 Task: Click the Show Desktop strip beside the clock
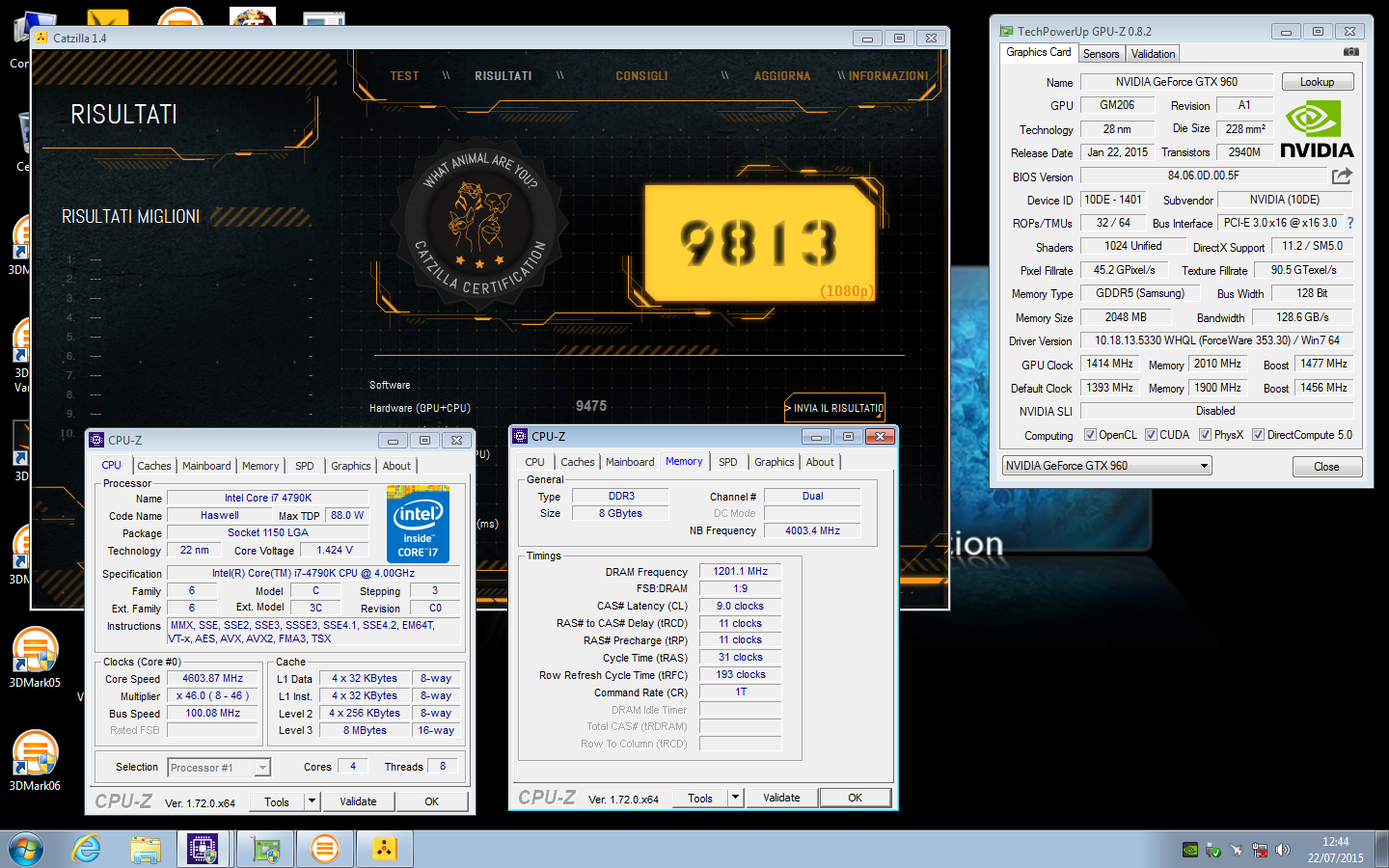[x=1381, y=850]
